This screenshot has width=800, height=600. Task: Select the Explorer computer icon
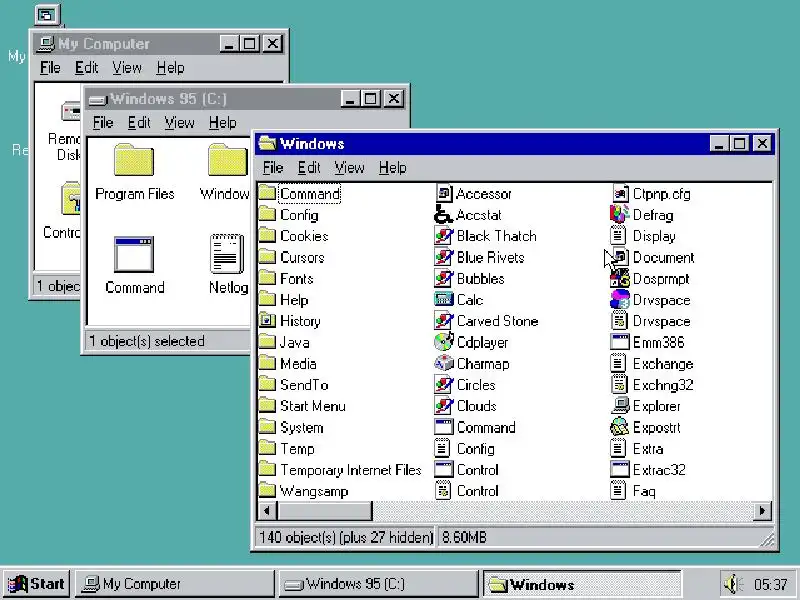[x=619, y=406]
